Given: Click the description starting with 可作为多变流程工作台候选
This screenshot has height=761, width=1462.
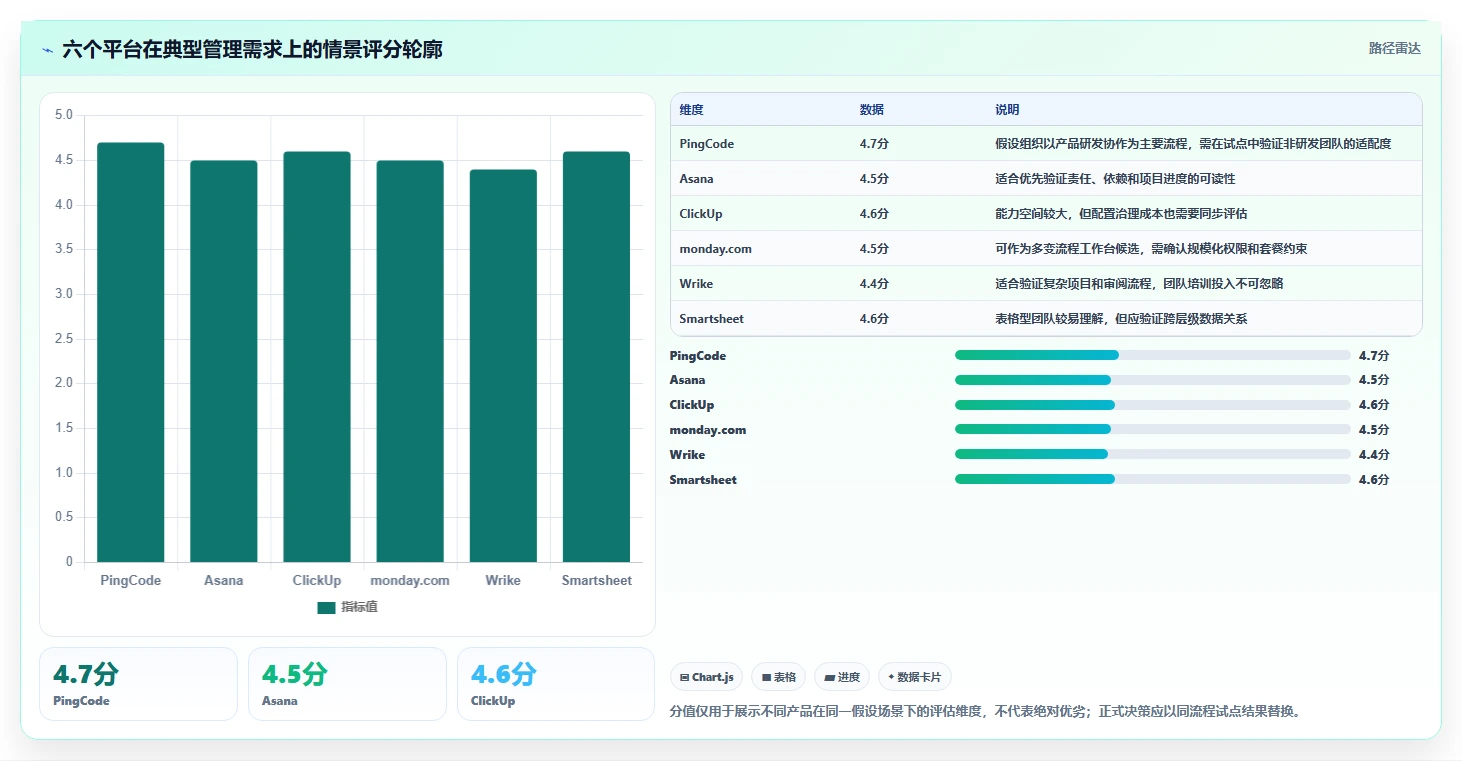Looking at the screenshot, I should 1151,249.
